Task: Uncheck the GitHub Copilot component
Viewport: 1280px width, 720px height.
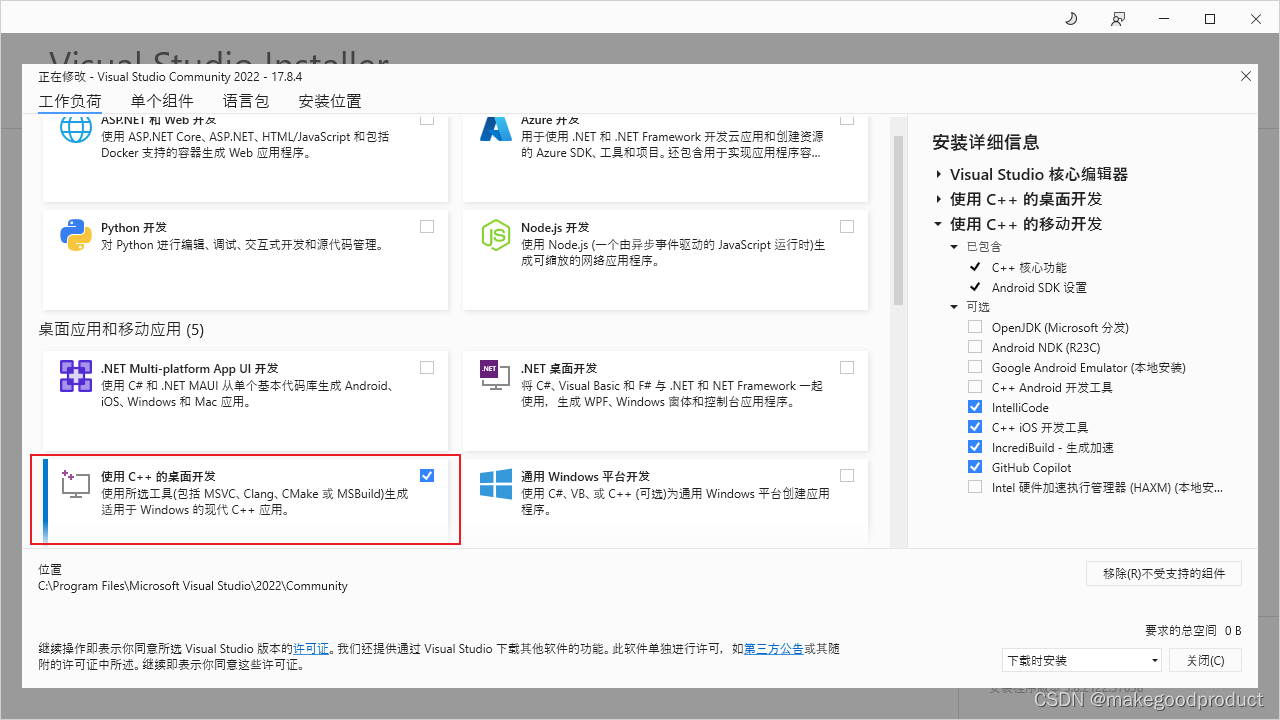Action: point(975,467)
